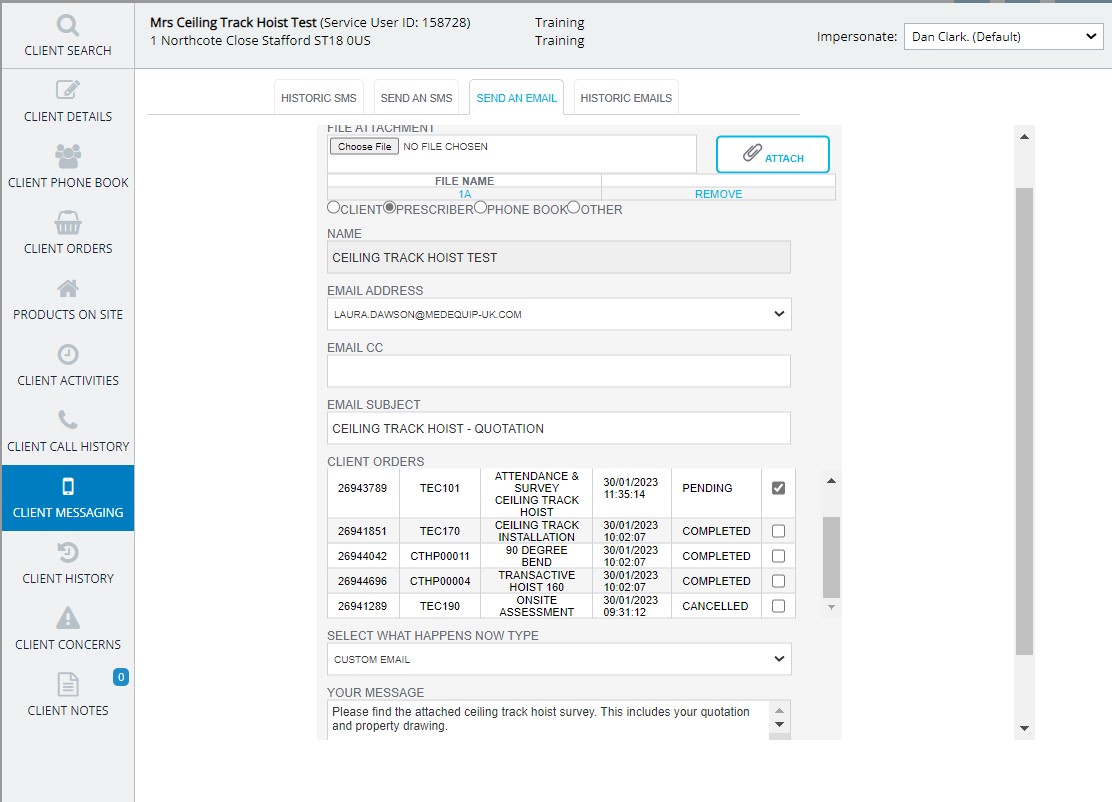Select the Client recipient radio button
Viewport: 1112px width, 802px height.
[x=333, y=207]
